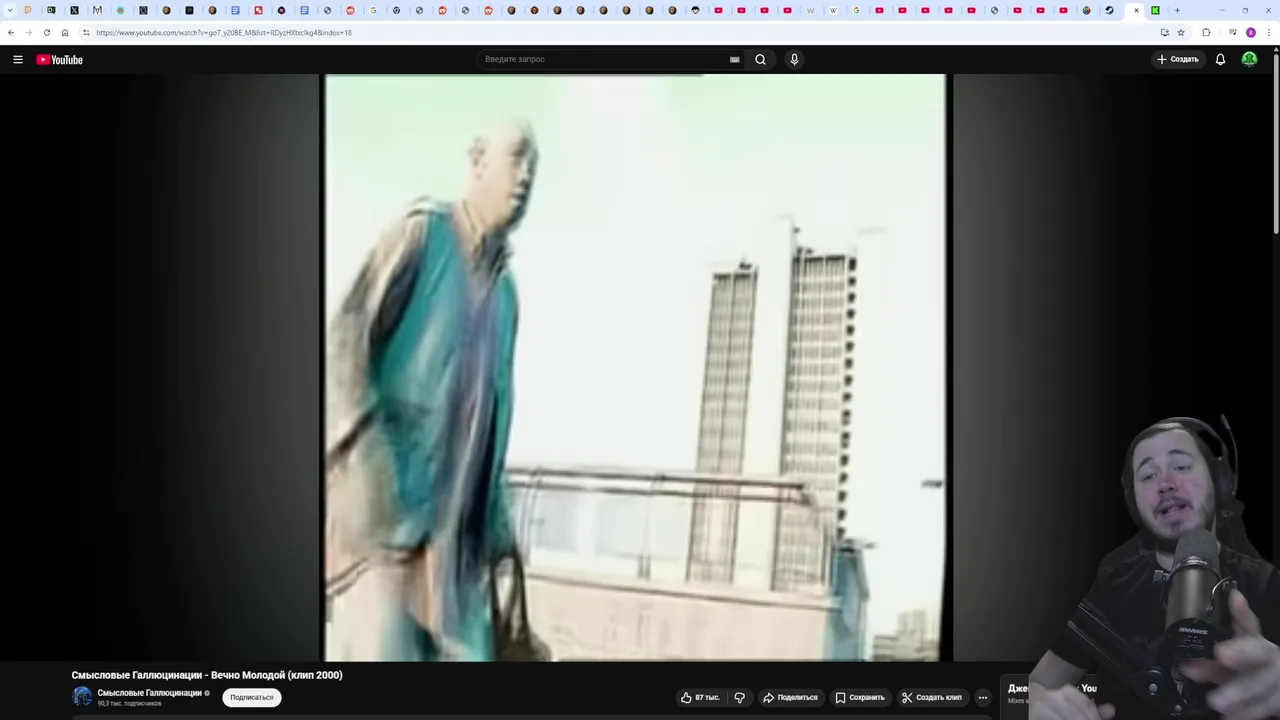Screen dimensions: 1280x720
Task: Open the Смысловые Галлюцинации channel avatar
Action: (82, 697)
